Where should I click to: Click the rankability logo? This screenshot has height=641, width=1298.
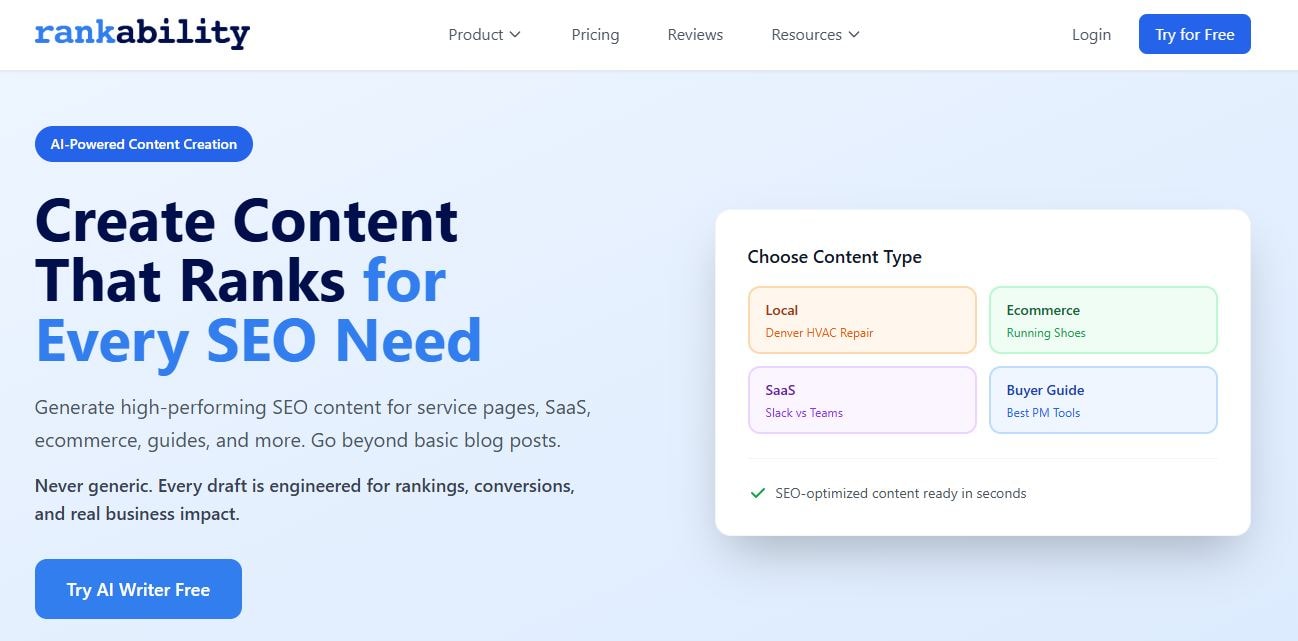point(142,33)
